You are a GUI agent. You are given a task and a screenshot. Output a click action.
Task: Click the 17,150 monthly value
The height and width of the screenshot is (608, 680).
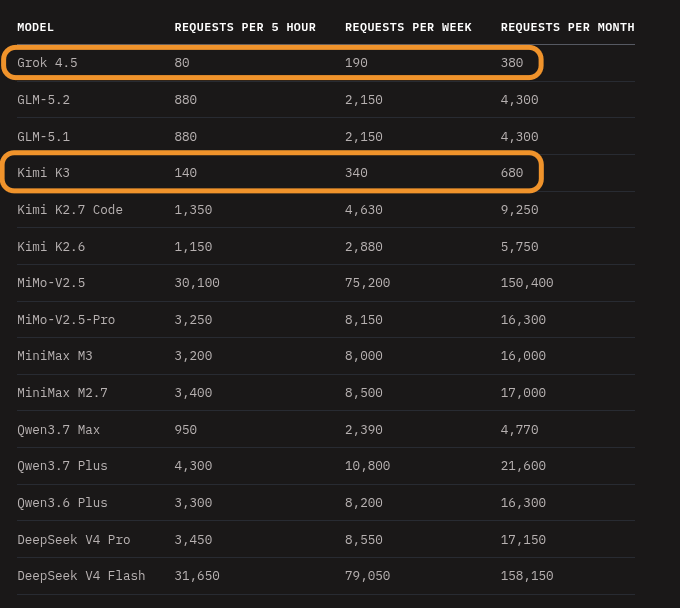pyautogui.click(x=523, y=540)
